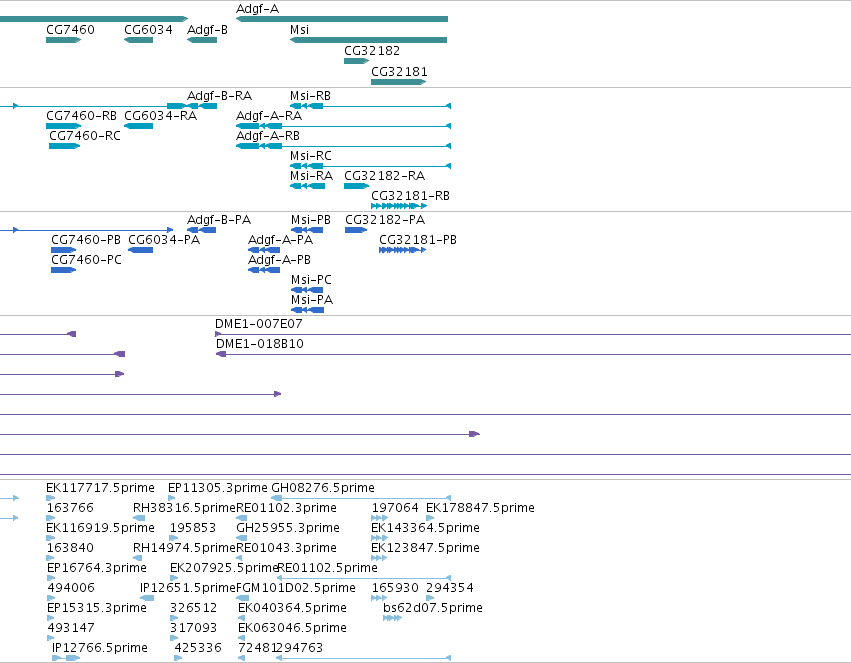Select the Adgf-A-PB protein feature

tap(264, 270)
